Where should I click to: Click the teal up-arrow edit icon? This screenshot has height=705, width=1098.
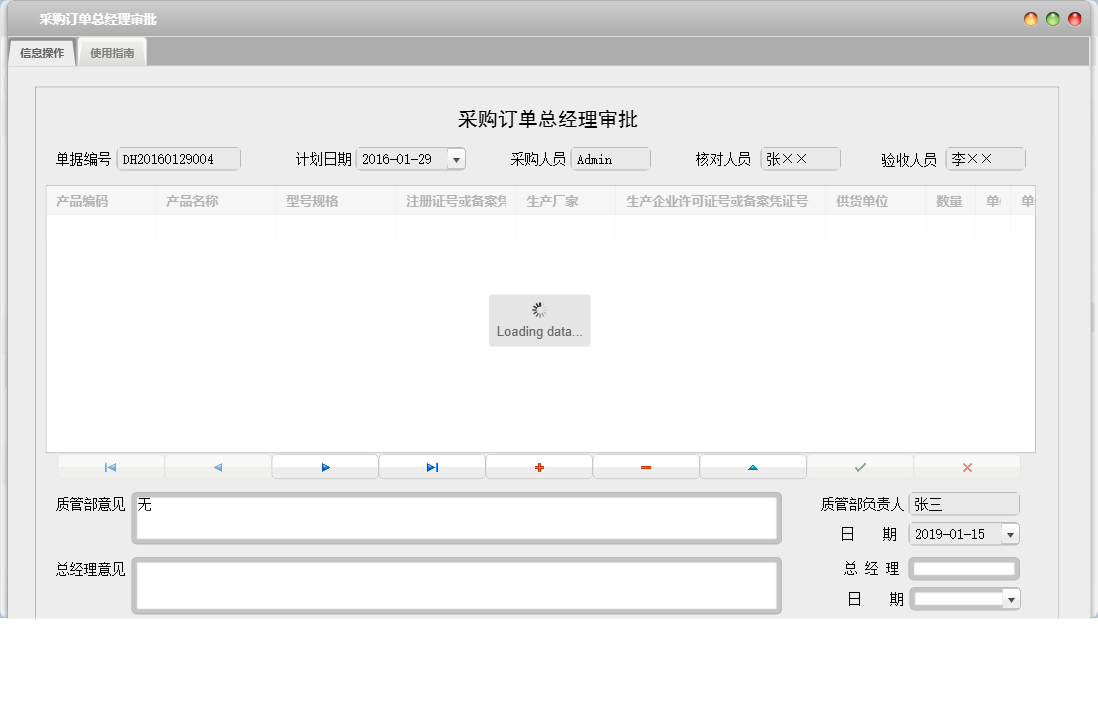pos(753,466)
